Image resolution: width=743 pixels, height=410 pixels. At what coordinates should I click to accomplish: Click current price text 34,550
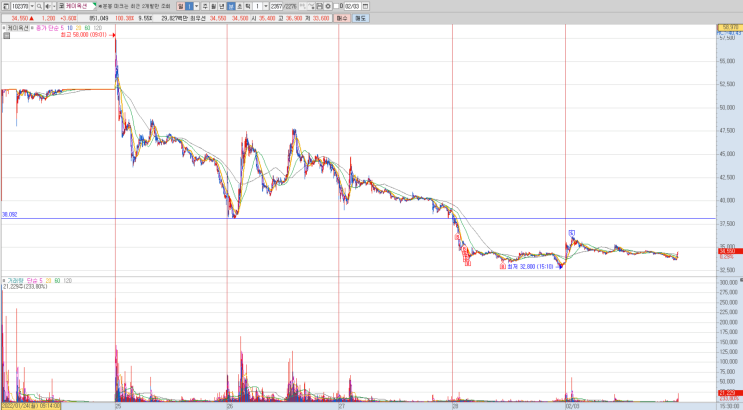tap(19, 18)
